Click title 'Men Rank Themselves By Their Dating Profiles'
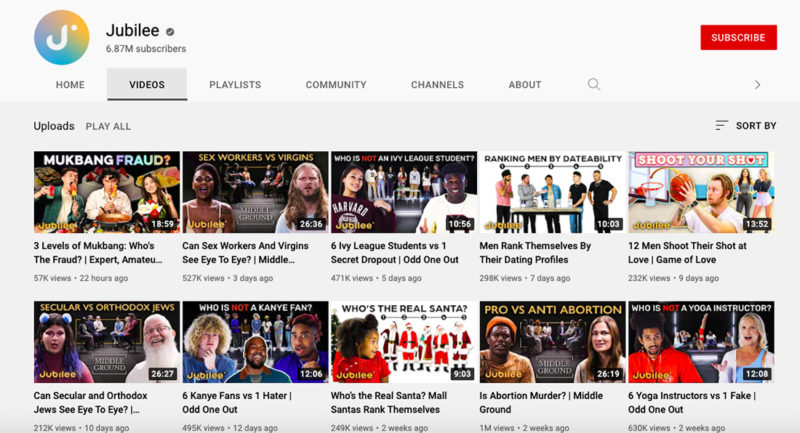800x433 pixels. (535, 252)
